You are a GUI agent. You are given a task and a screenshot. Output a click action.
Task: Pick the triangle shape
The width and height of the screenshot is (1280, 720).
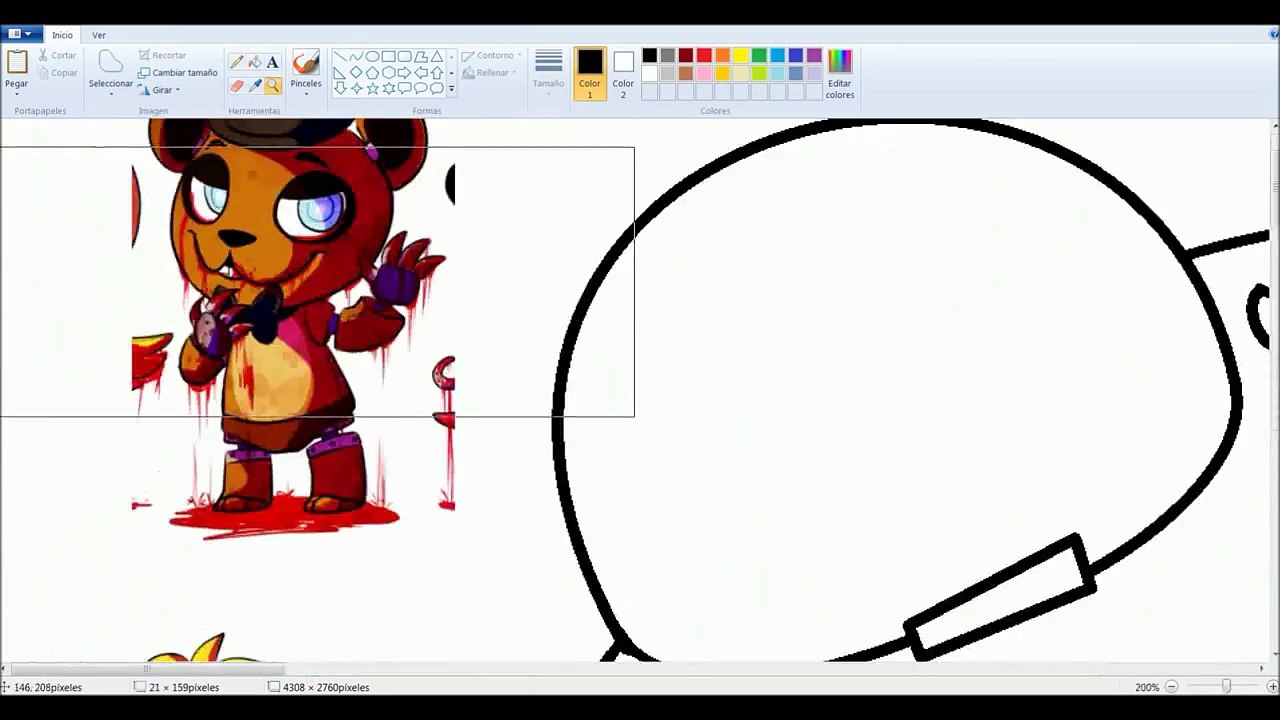[x=437, y=57]
